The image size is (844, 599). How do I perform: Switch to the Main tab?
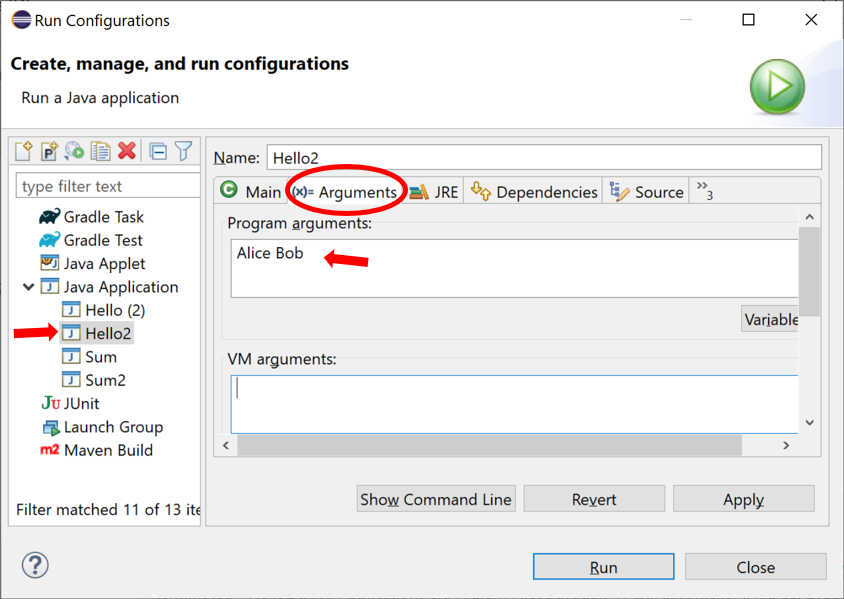[x=251, y=192]
